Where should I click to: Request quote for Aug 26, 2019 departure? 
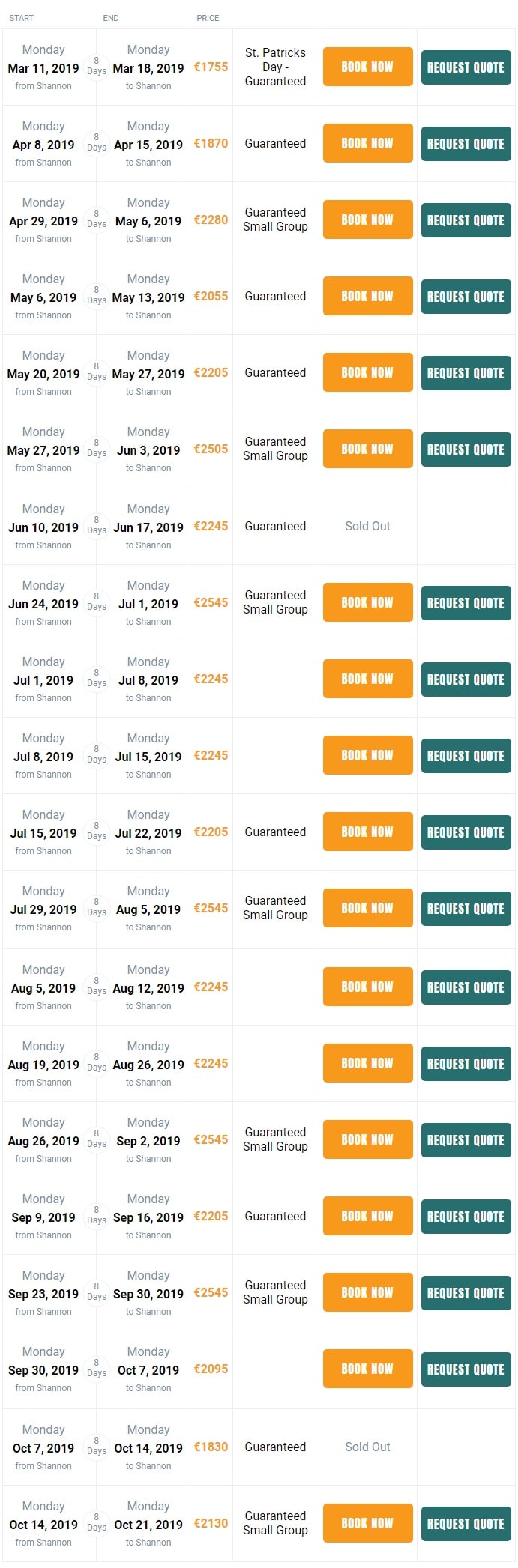coord(466,1140)
